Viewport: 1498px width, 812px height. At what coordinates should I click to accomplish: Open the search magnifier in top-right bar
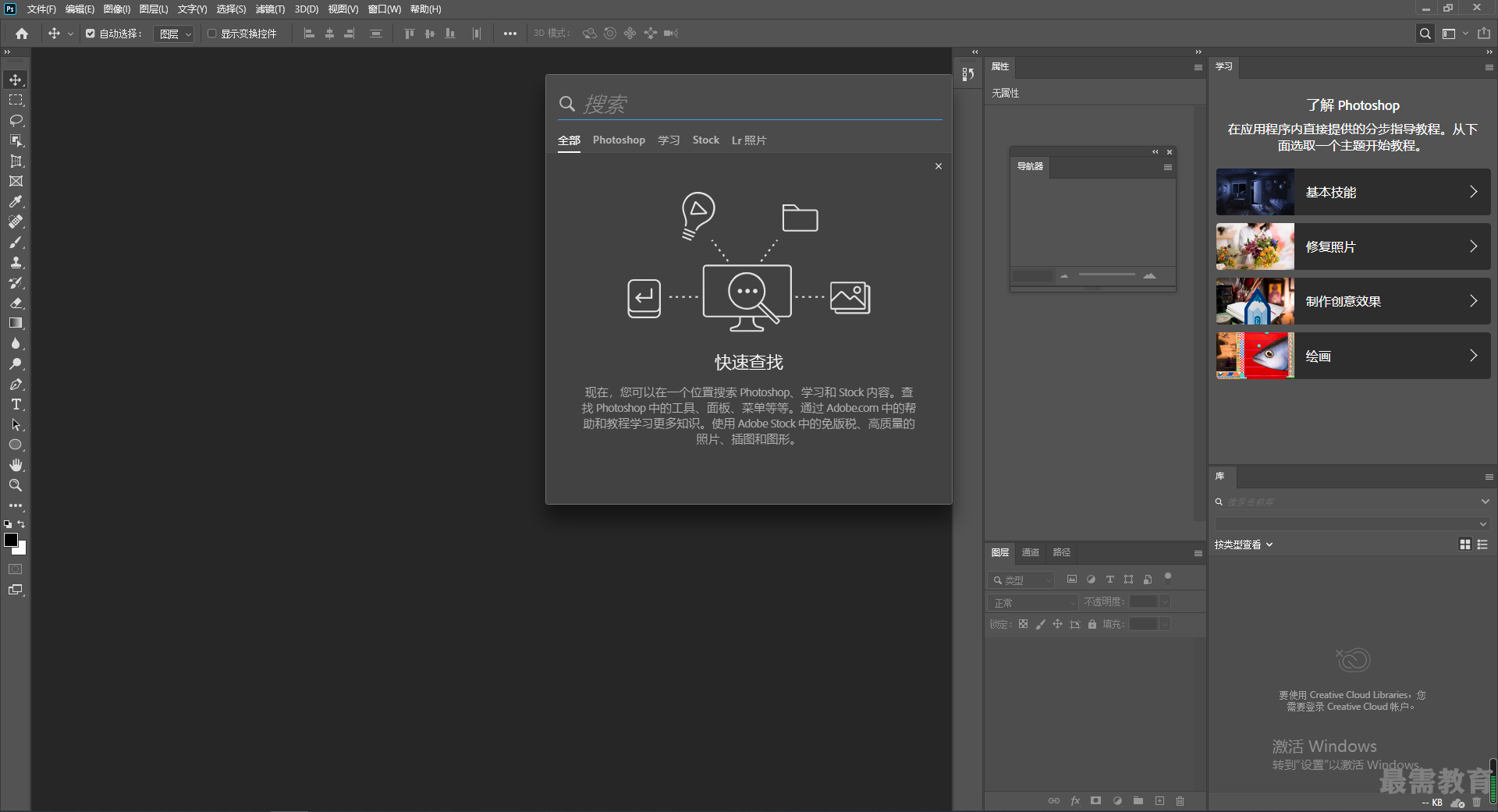click(1425, 34)
